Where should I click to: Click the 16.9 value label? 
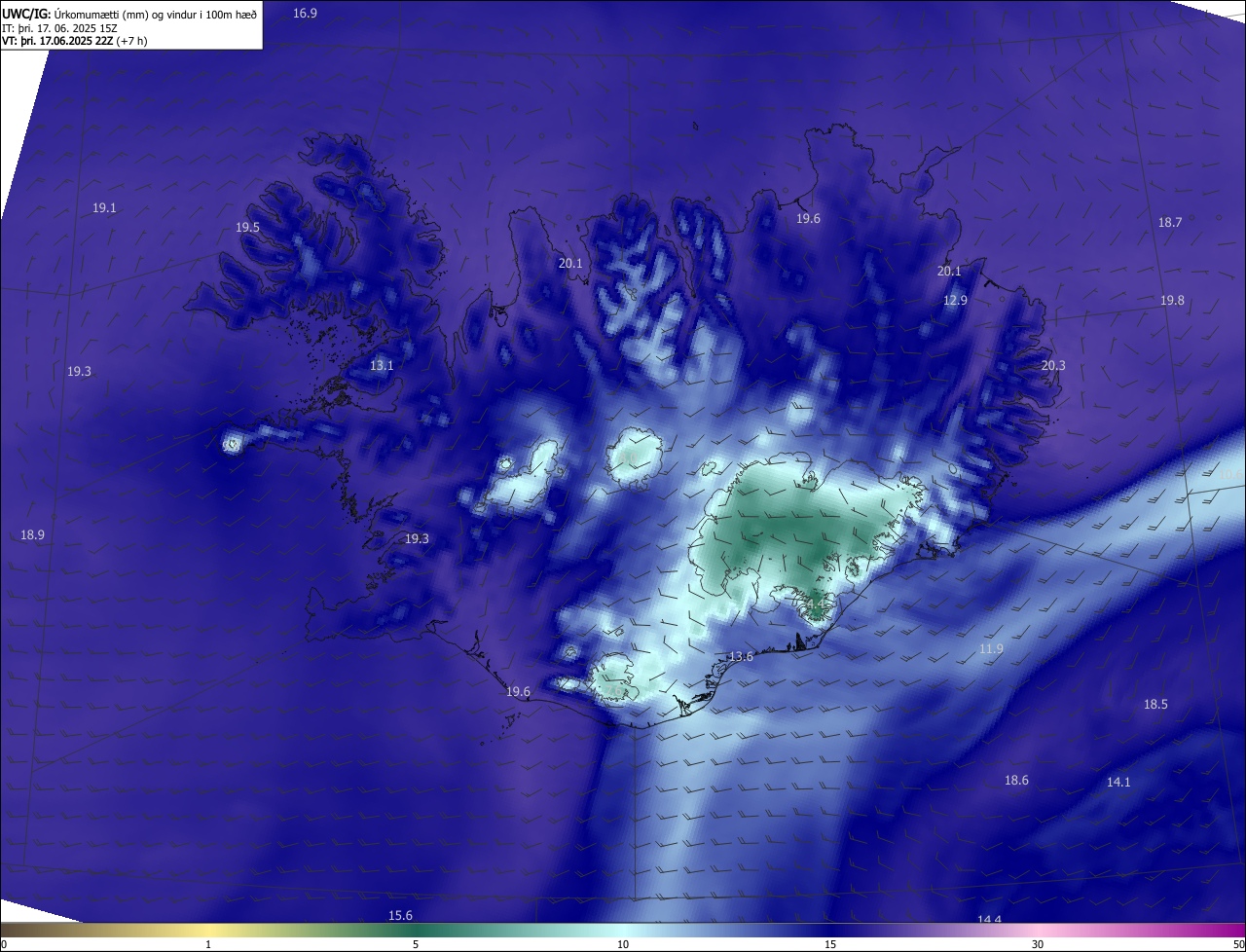click(x=306, y=13)
